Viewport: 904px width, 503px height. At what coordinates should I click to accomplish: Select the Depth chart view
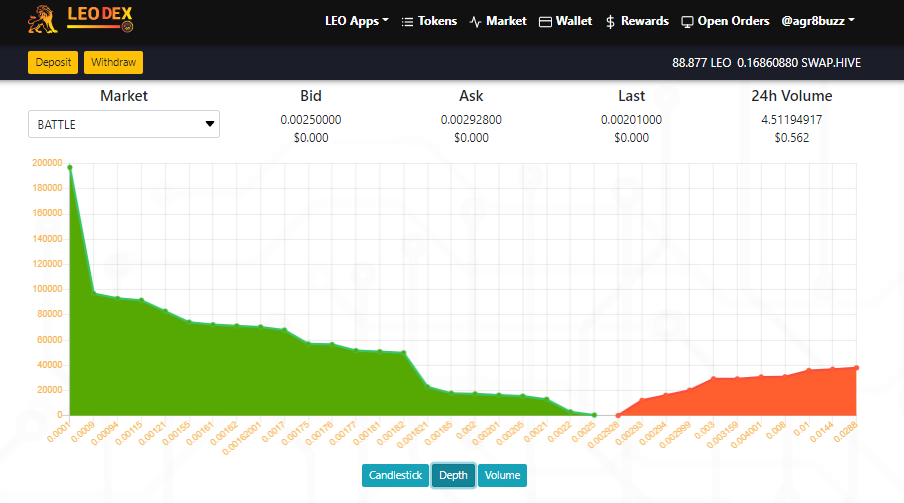(453, 475)
